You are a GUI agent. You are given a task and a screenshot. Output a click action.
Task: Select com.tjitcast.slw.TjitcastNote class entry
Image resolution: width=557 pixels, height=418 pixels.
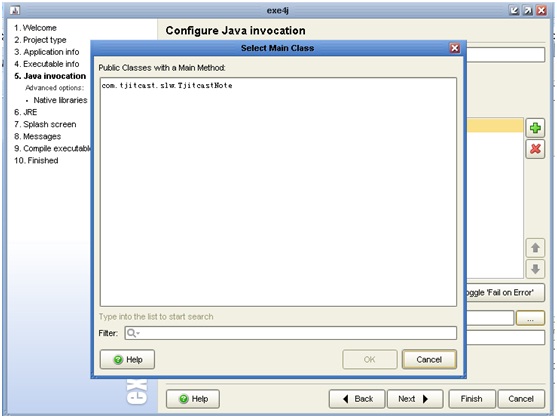coord(167,86)
